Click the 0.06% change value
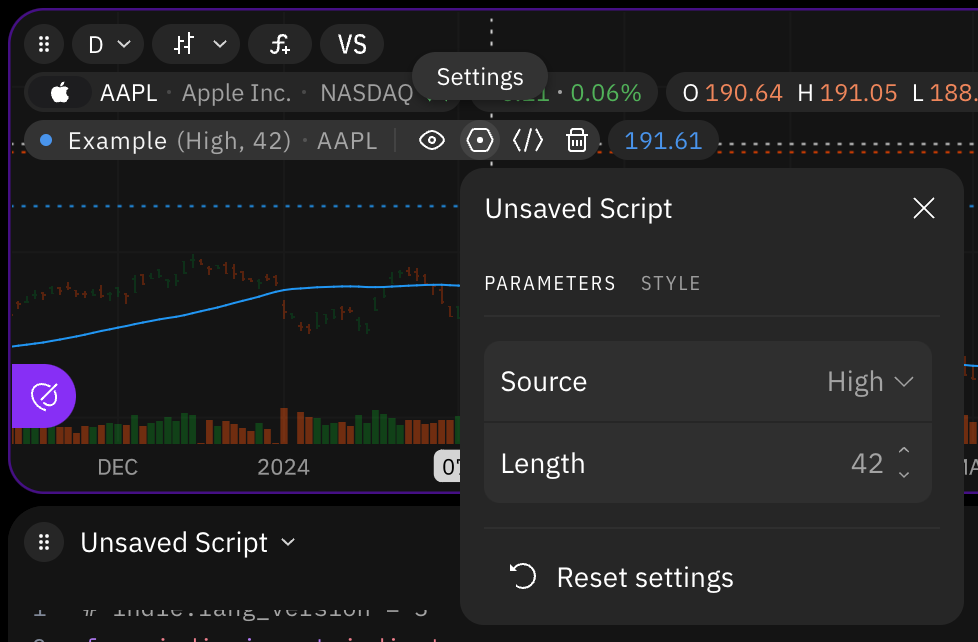978x642 pixels. [x=606, y=93]
